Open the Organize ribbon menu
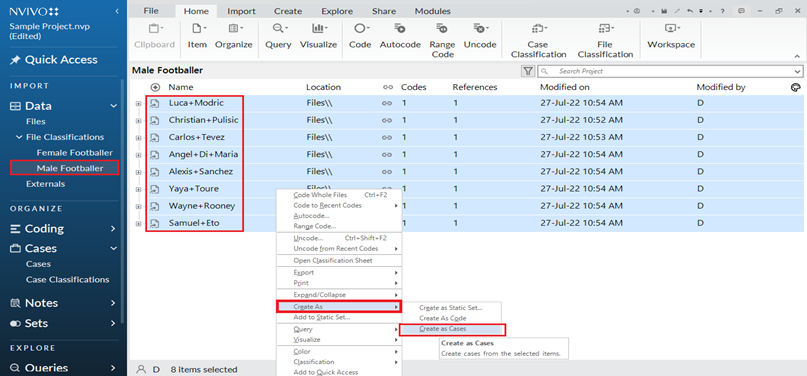Viewport: 807px width, 376px height. pos(234,36)
